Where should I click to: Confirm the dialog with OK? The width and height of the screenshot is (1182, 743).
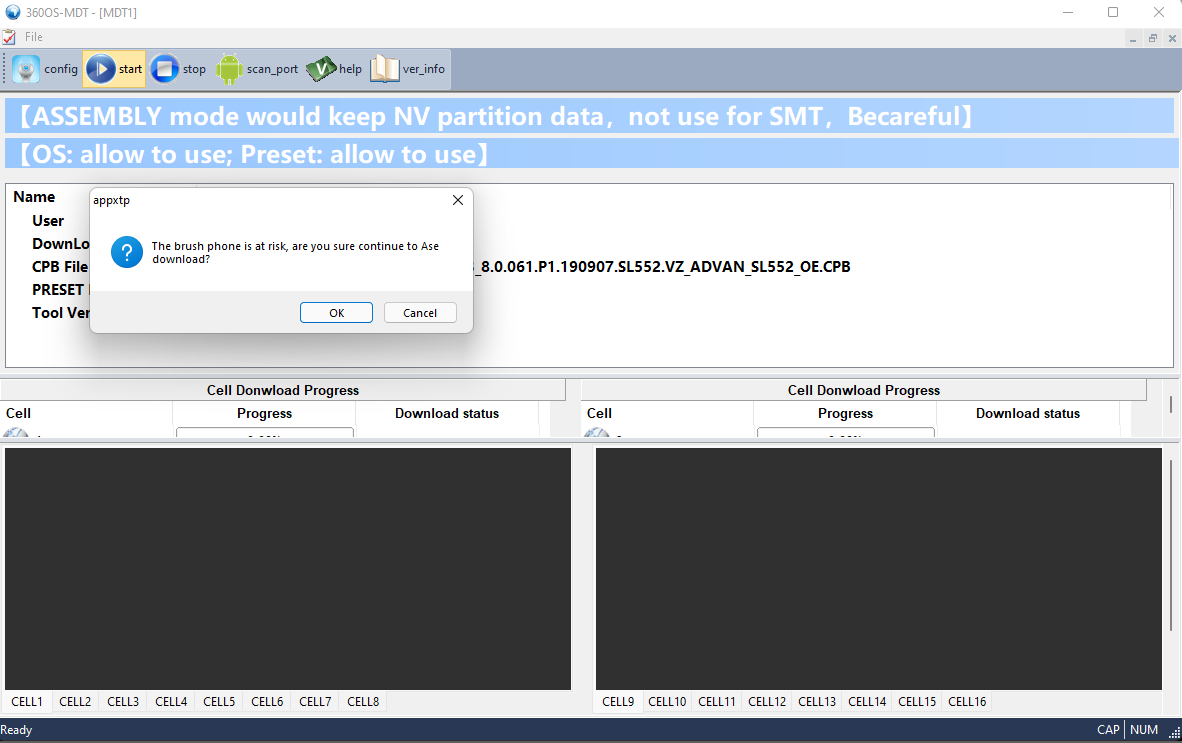336,313
